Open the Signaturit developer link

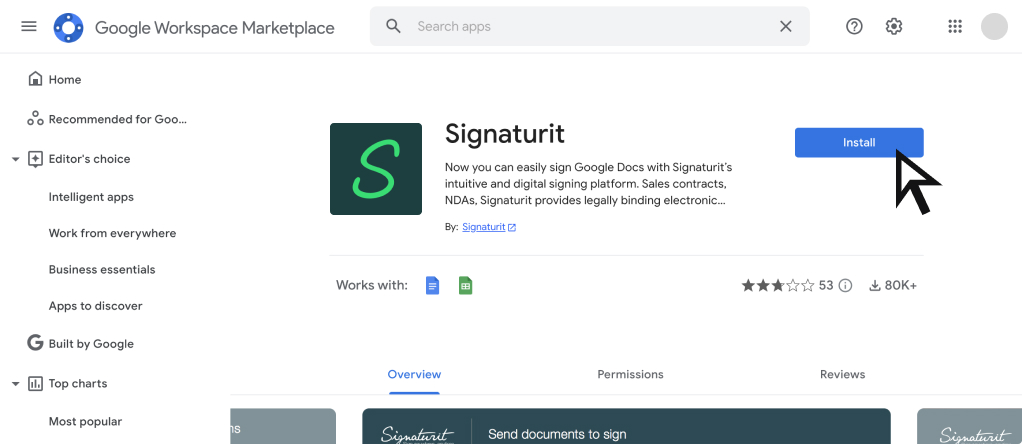(484, 227)
